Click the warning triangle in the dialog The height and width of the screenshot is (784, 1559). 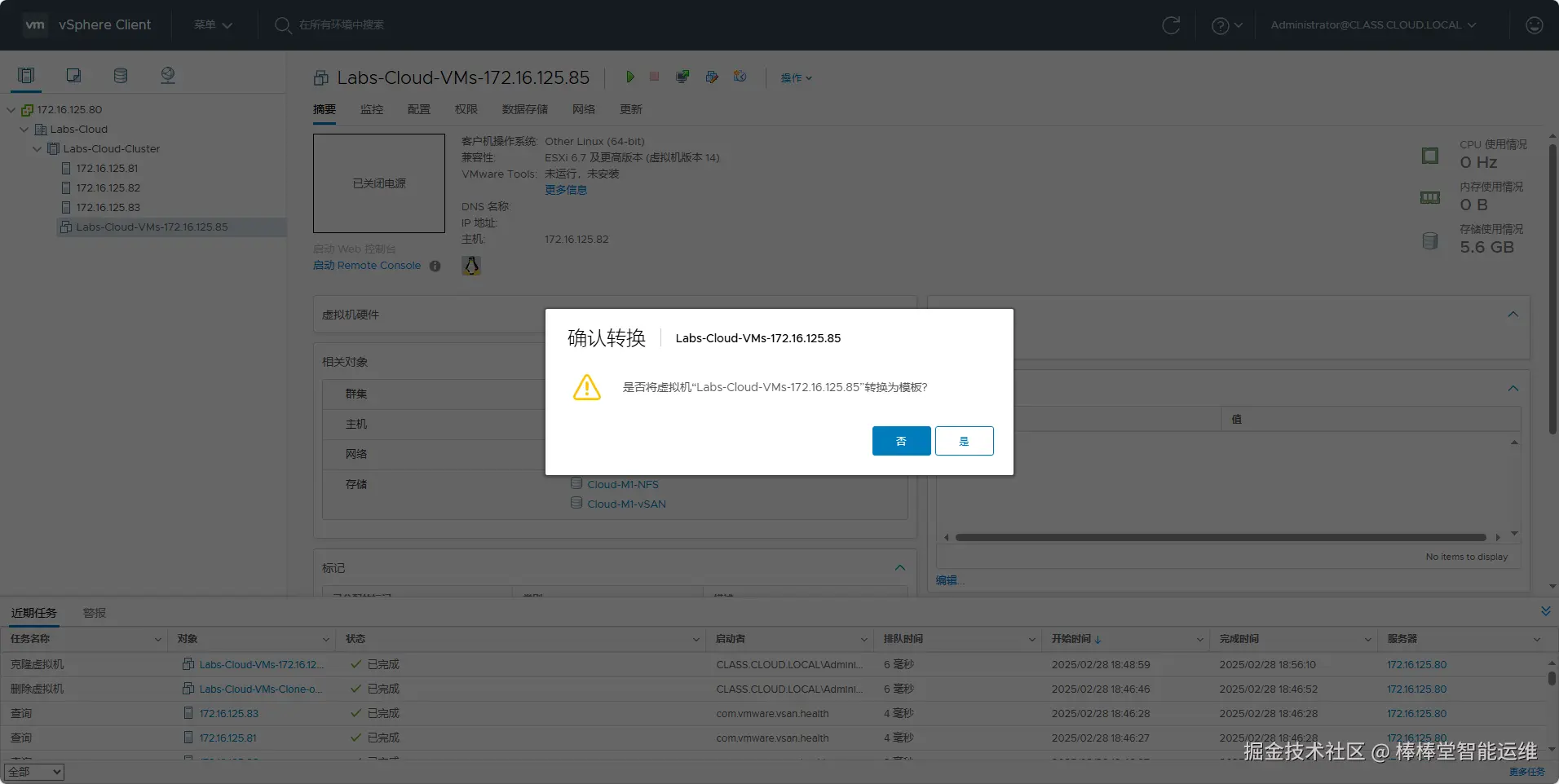click(x=587, y=387)
